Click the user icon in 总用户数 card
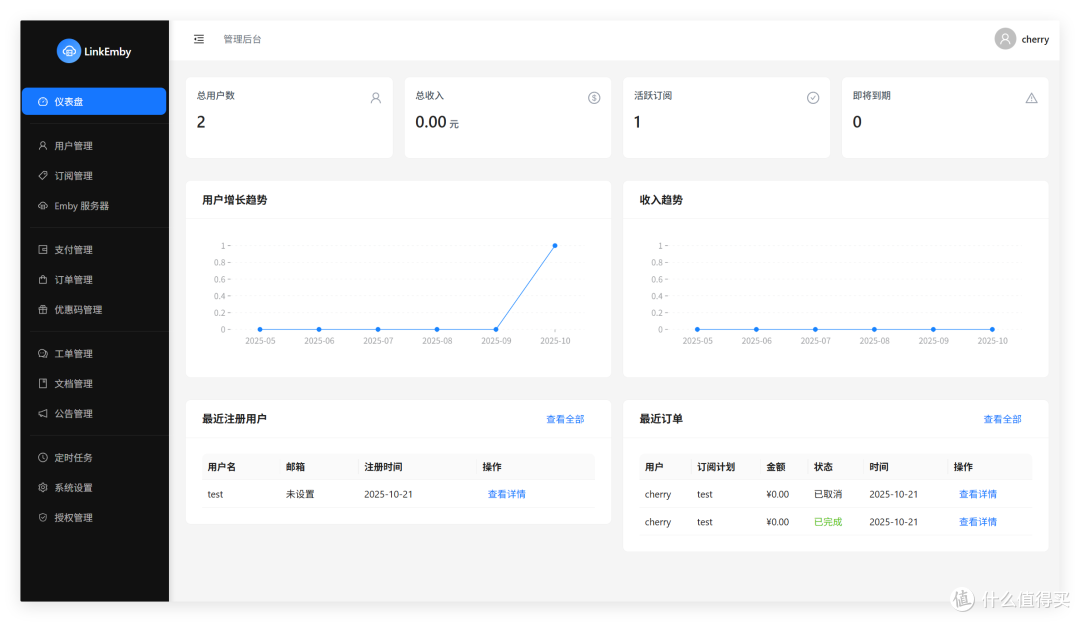 [x=375, y=98]
